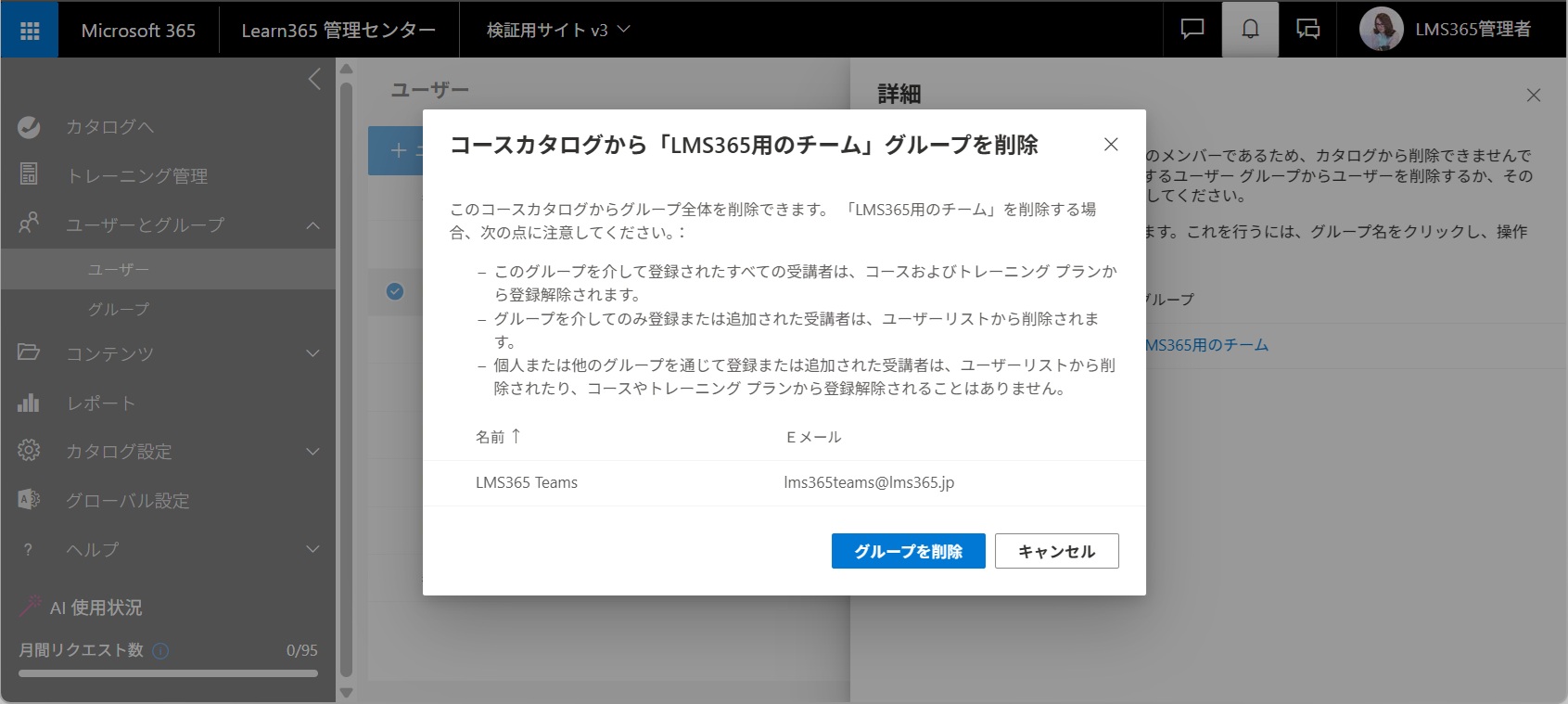Close the group deletion dialog
This screenshot has width=1568, height=704.
coord(1111,145)
